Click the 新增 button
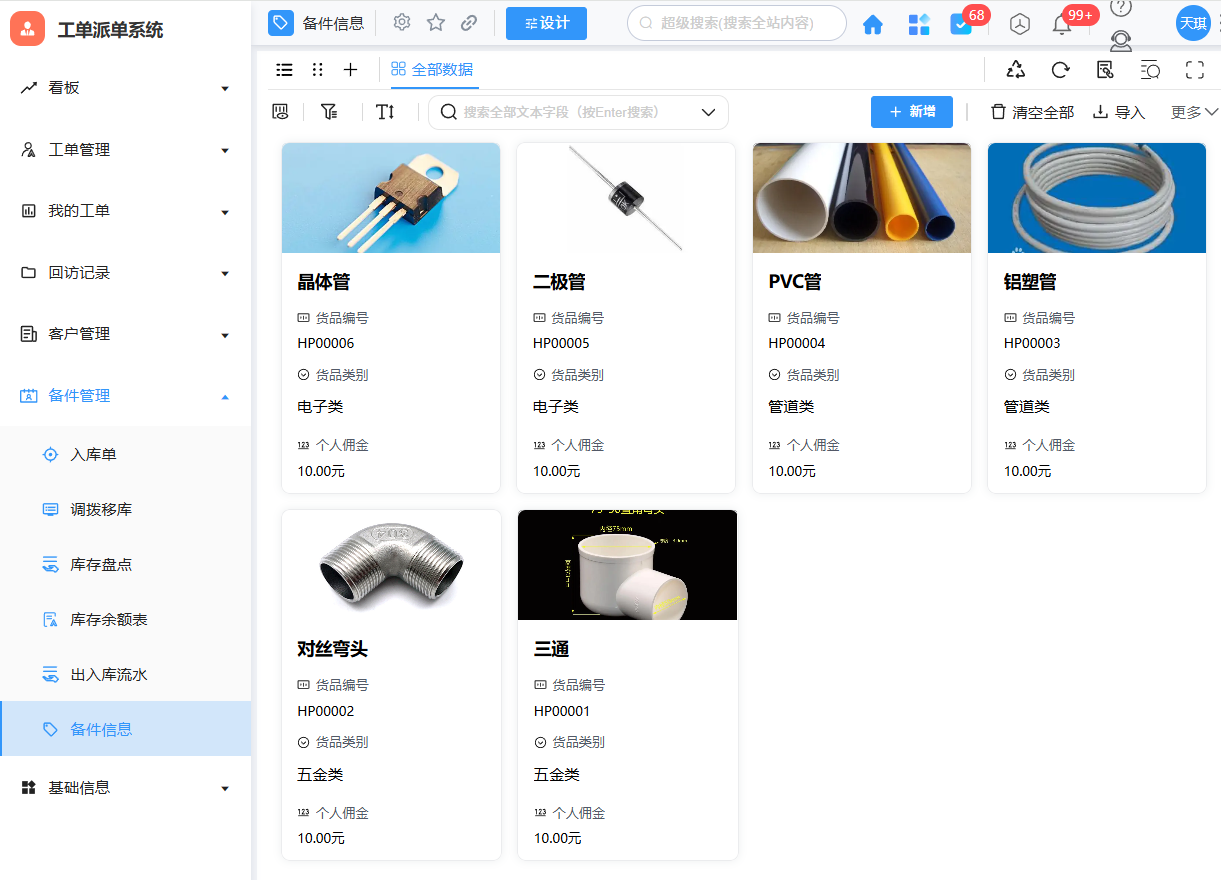1221x880 pixels. (x=911, y=112)
